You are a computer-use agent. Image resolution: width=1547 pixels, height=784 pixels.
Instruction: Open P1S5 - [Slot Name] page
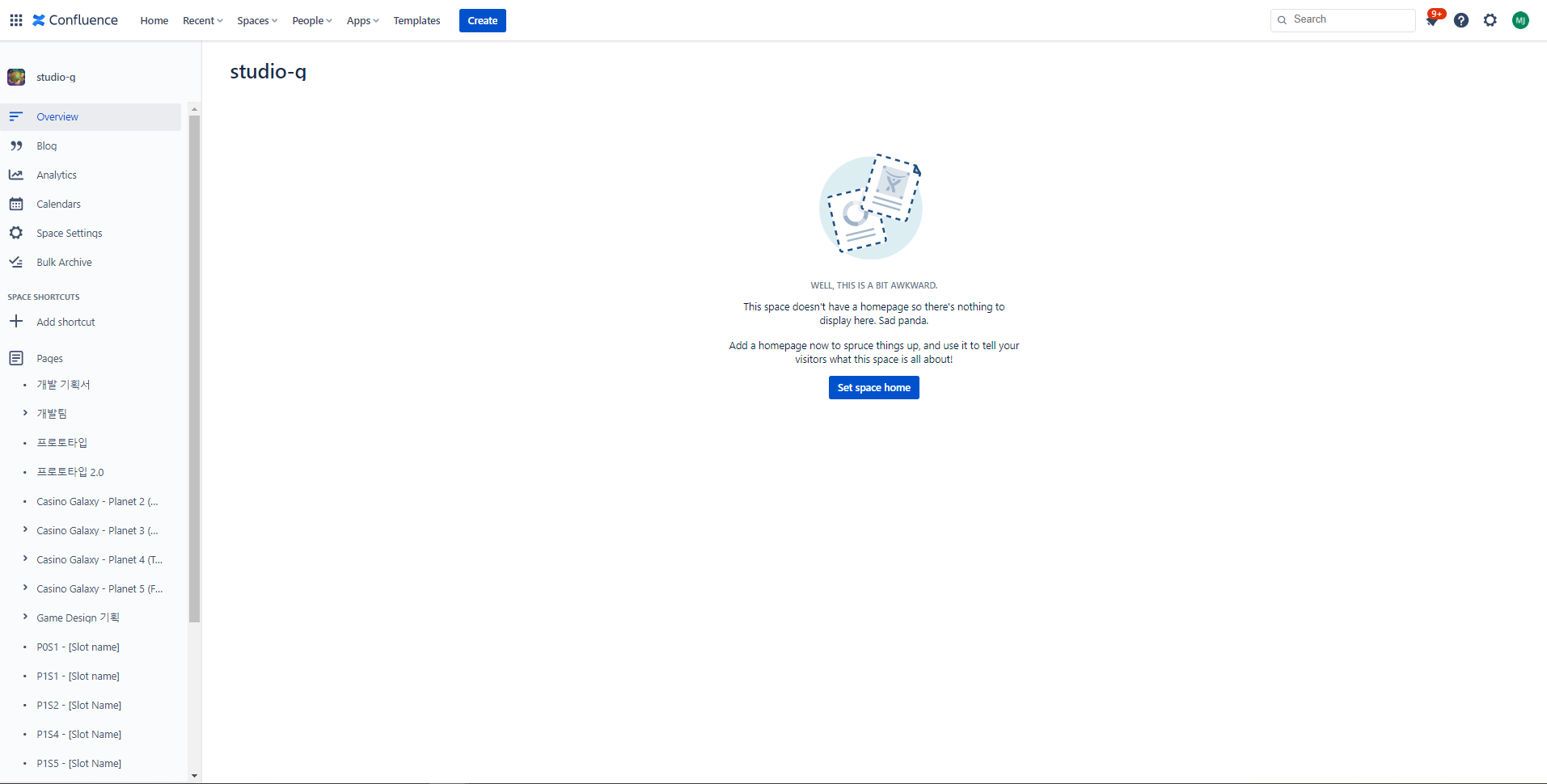(x=78, y=763)
